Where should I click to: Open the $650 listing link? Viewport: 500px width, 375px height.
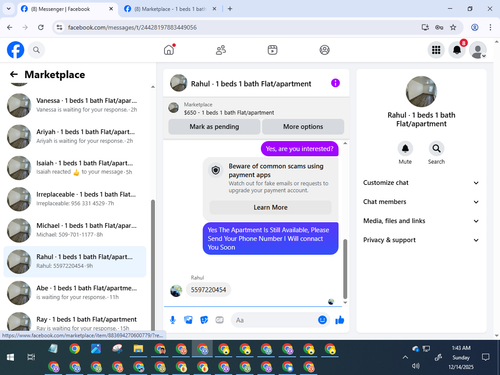tap(229, 113)
